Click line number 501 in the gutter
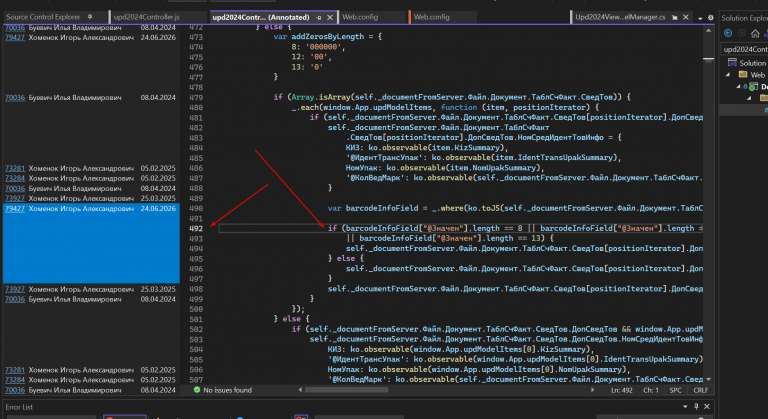The width and height of the screenshot is (768, 419). coord(196,319)
